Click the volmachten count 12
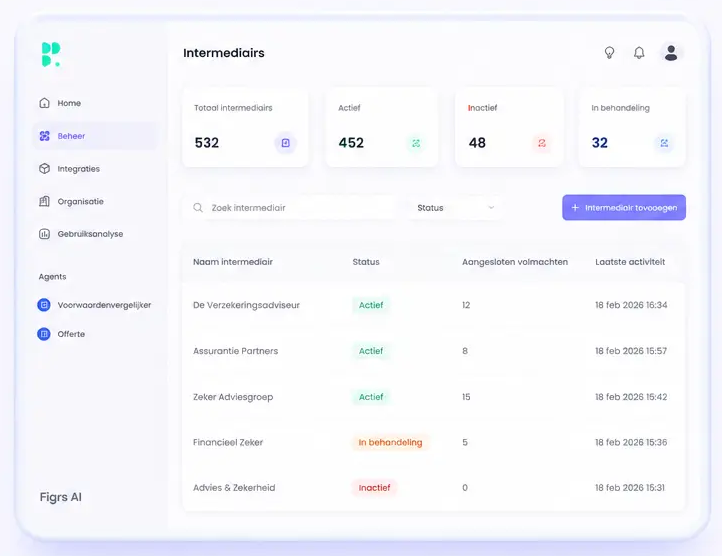This screenshot has height=556, width=722. pyautogui.click(x=466, y=305)
